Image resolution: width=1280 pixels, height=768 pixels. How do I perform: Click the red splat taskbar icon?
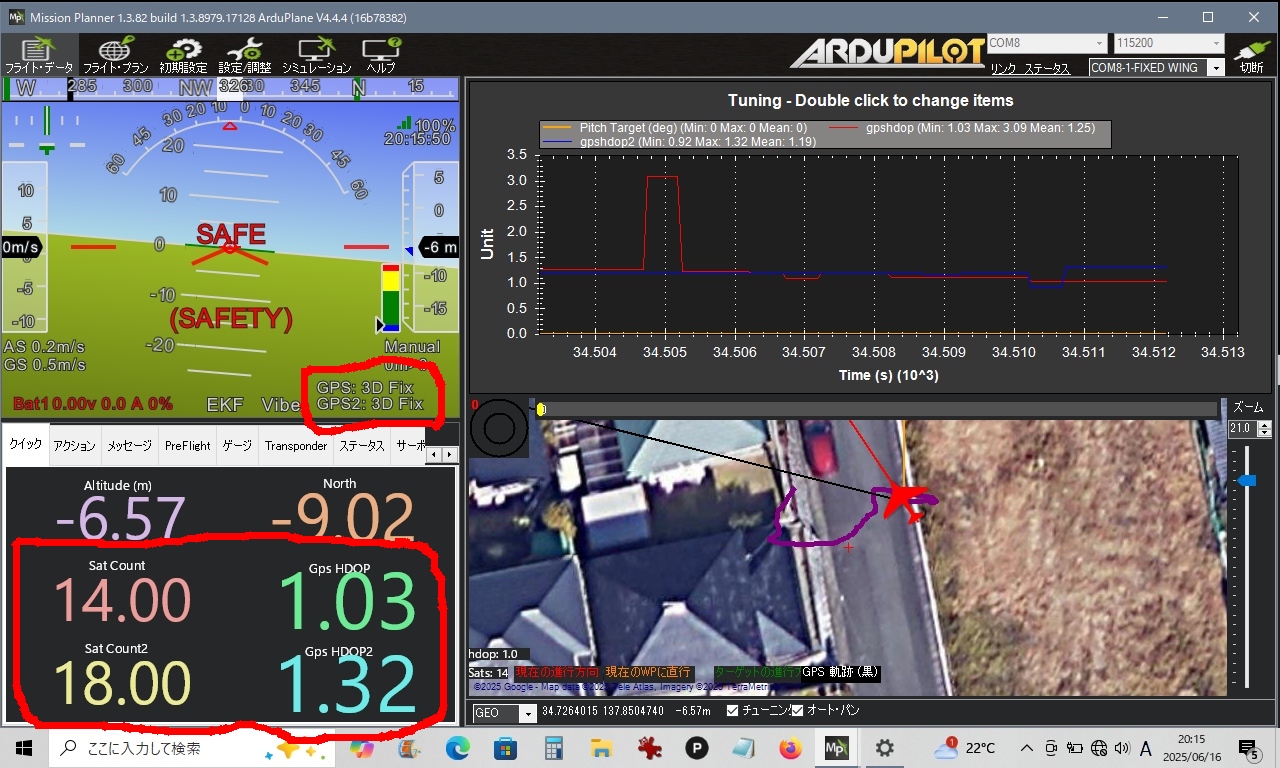pos(649,748)
